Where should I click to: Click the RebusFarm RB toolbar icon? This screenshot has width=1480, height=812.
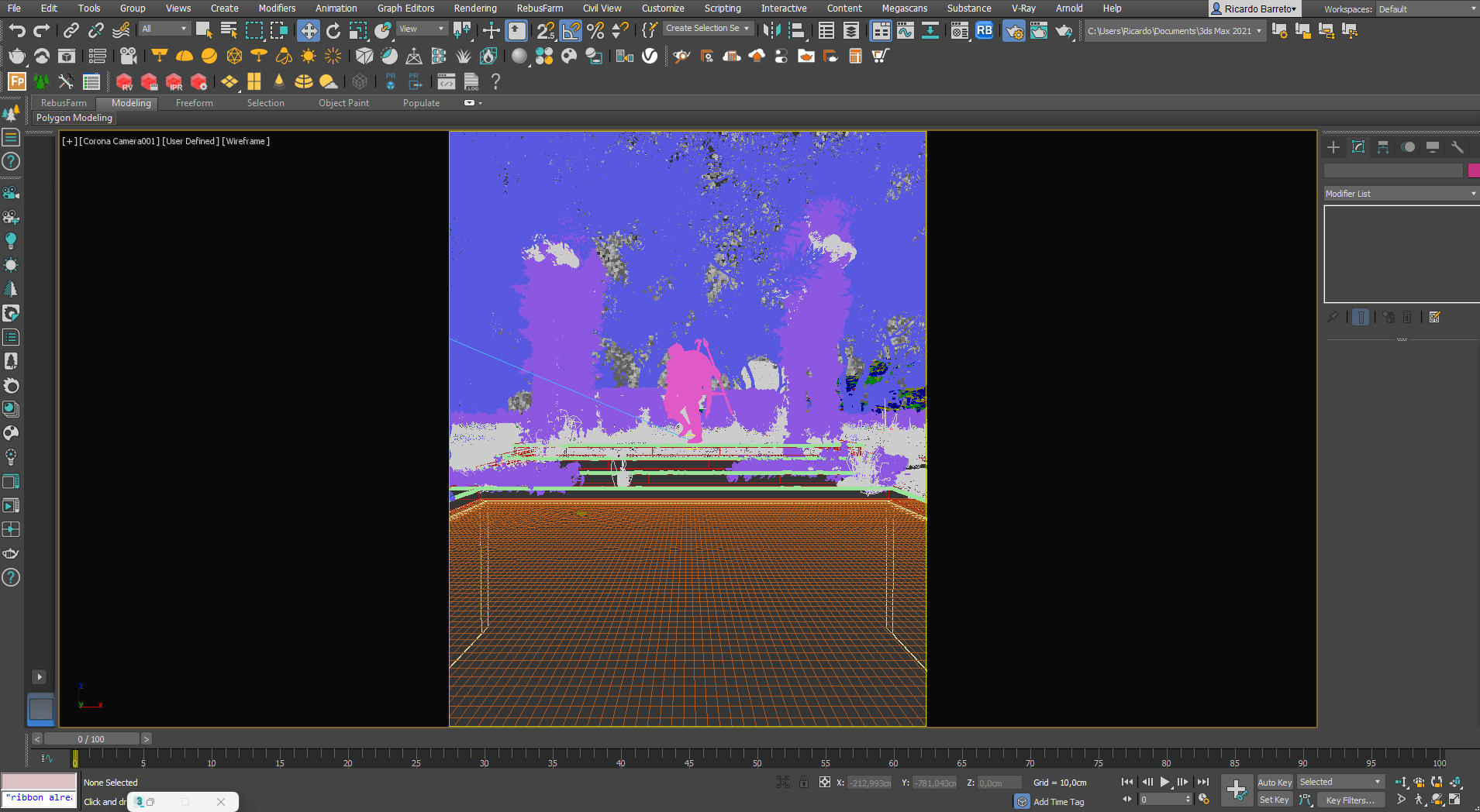pos(984,30)
